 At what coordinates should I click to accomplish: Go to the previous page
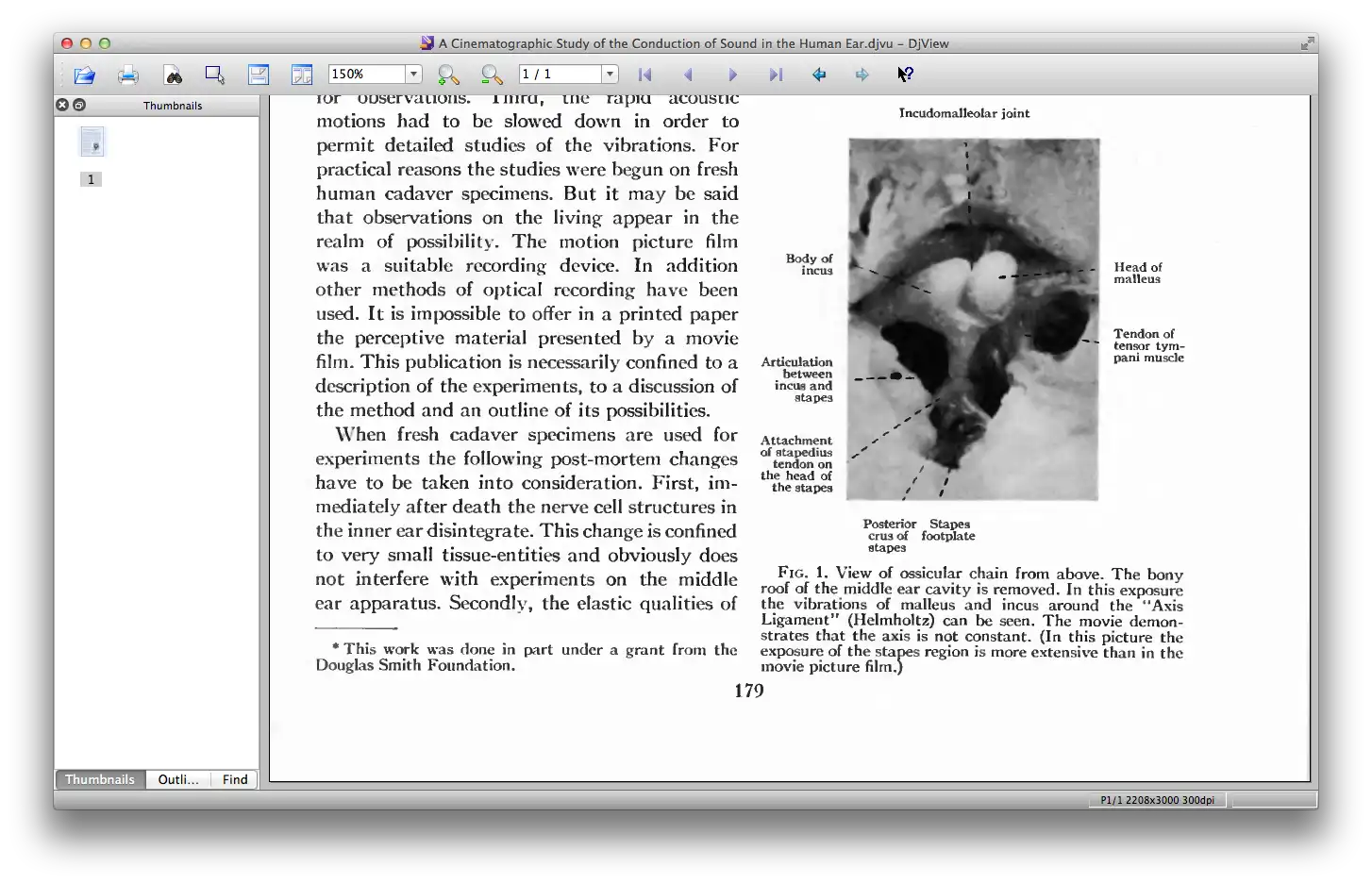pyautogui.click(x=688, y=75)
